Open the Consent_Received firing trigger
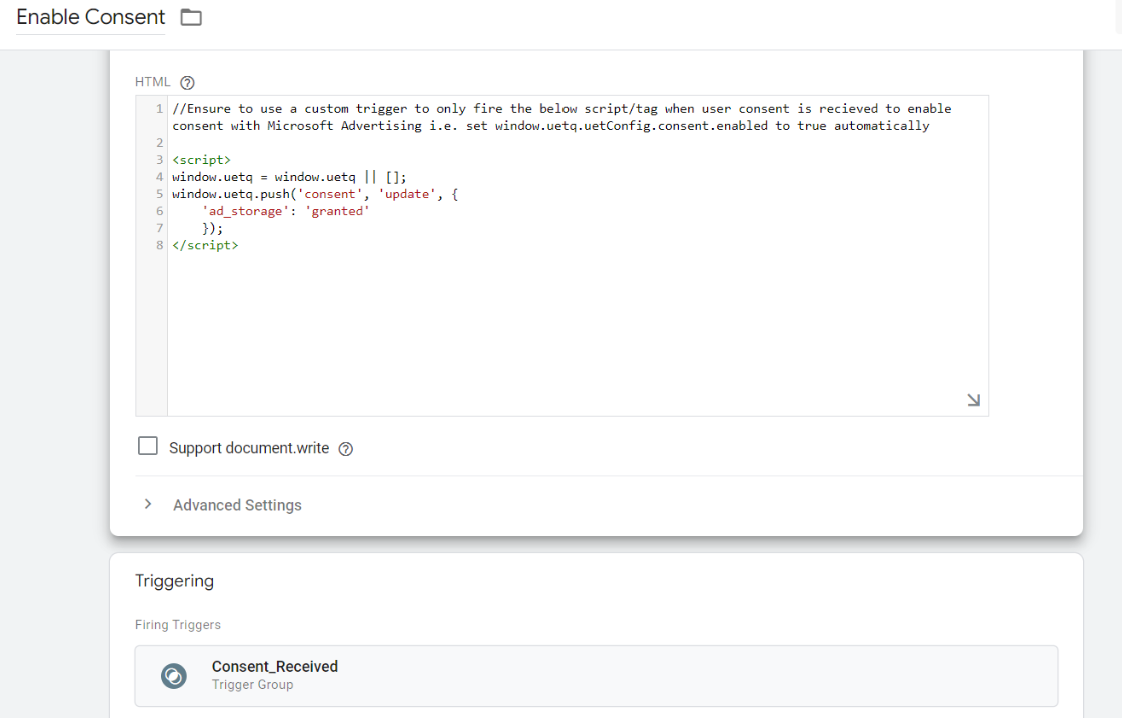 point(596,676)
